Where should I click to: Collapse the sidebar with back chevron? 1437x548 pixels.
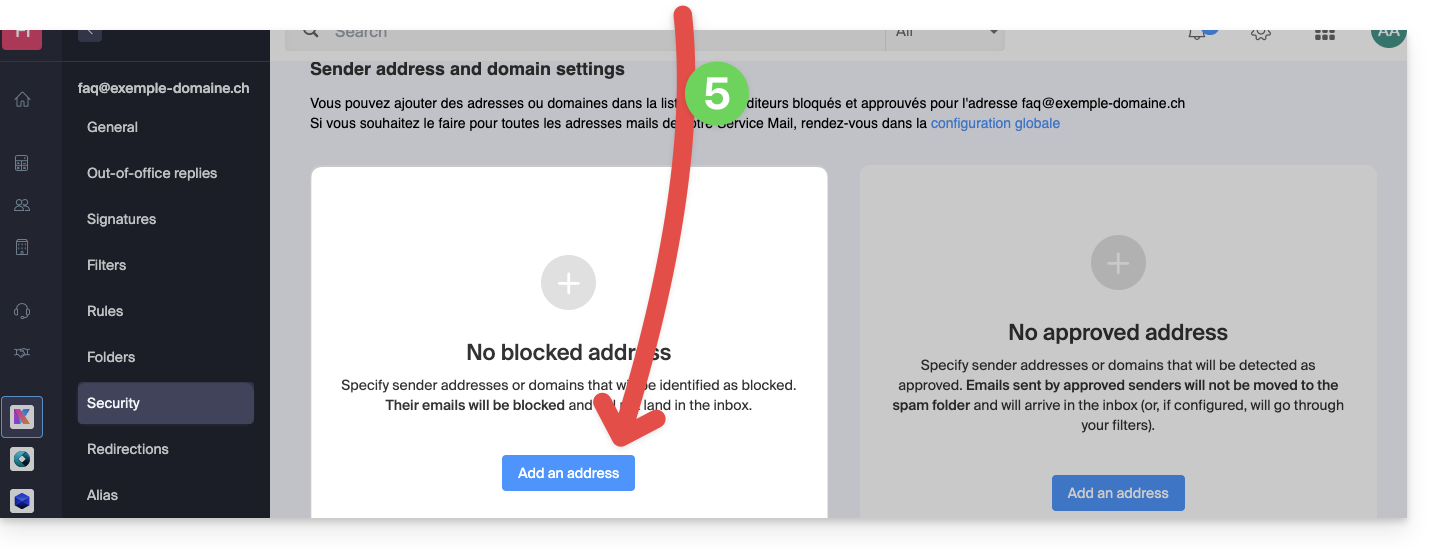click(x=90, y=32)
